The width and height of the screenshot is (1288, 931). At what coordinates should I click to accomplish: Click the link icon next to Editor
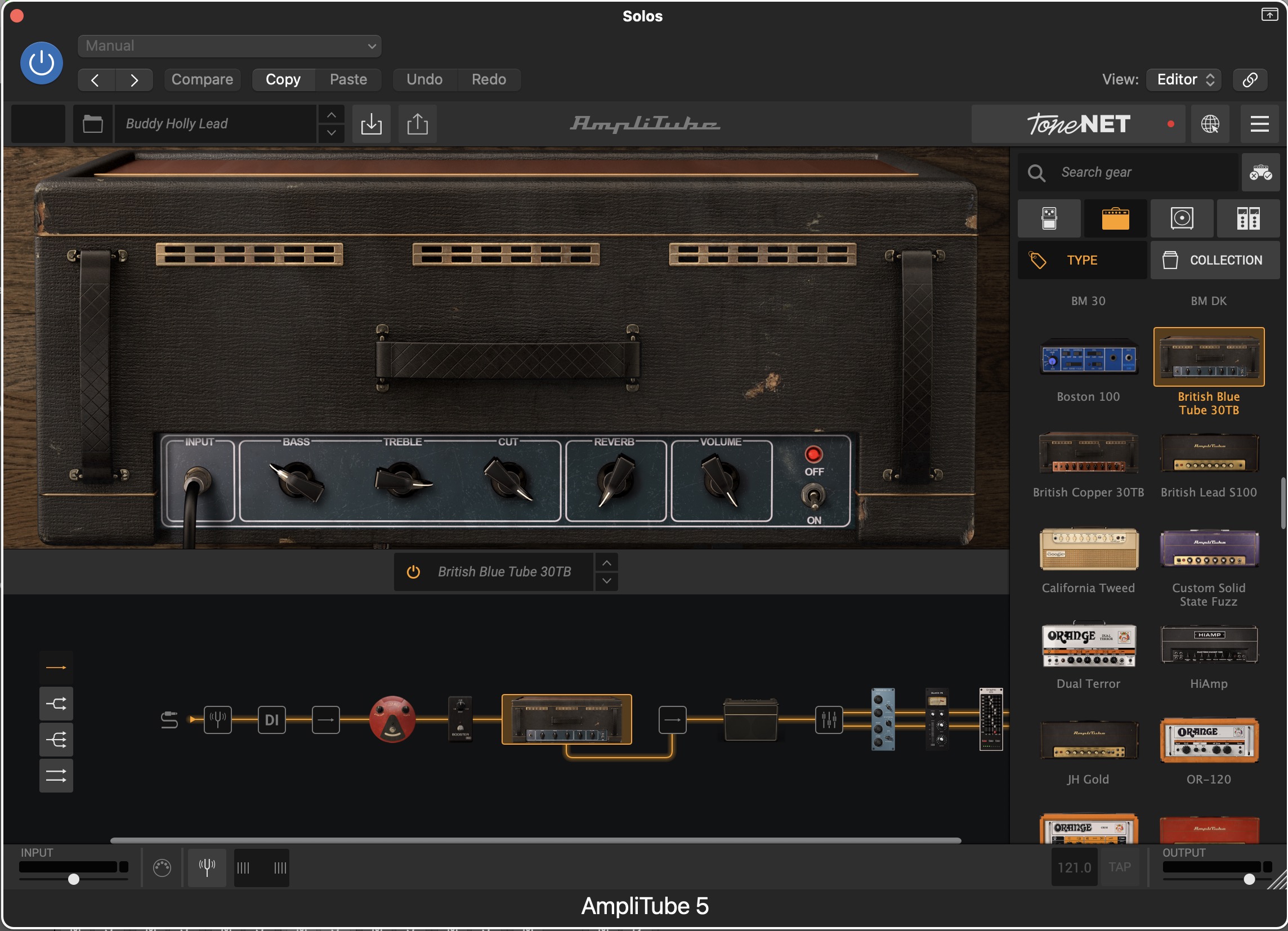(x=1250, y=79)
